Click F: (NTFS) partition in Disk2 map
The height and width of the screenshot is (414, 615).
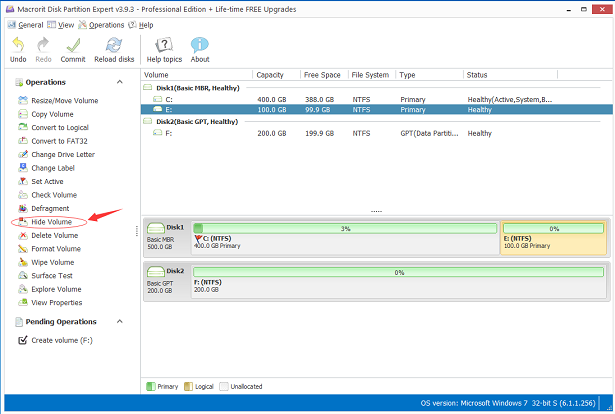(399, 282)
